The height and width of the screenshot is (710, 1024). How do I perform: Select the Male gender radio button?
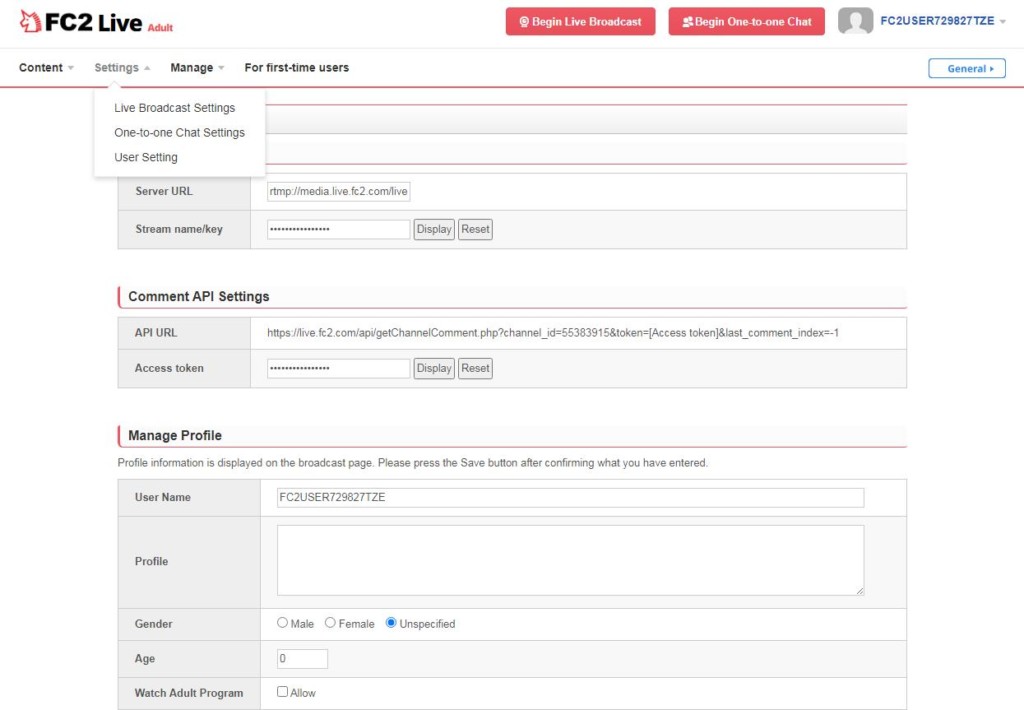tap(282, 622)
